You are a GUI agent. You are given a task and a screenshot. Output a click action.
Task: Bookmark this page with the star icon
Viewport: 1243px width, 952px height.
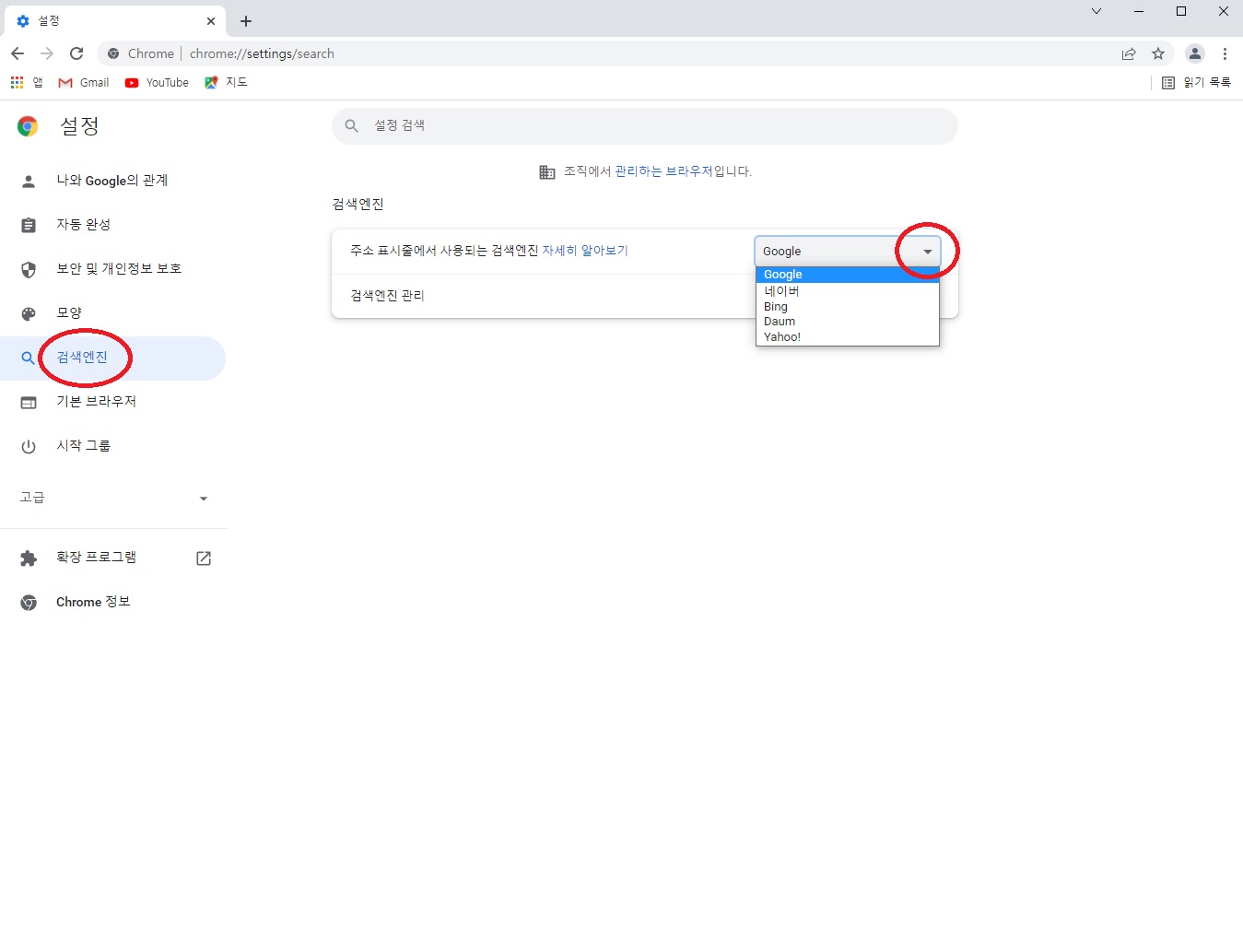click(x=1158, y=53)
